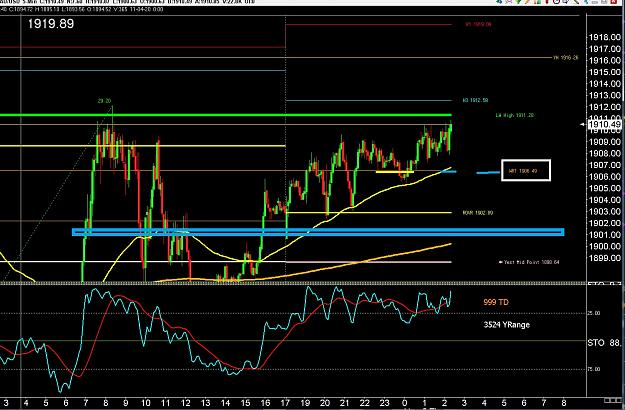Click the Yest Mid Point level label

pos(529,262)
